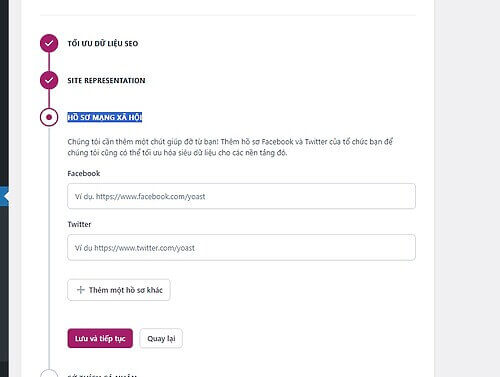Add another profile with Thêm một hồ sơ khác
This screenshot has height=377, width=500.
119,290
